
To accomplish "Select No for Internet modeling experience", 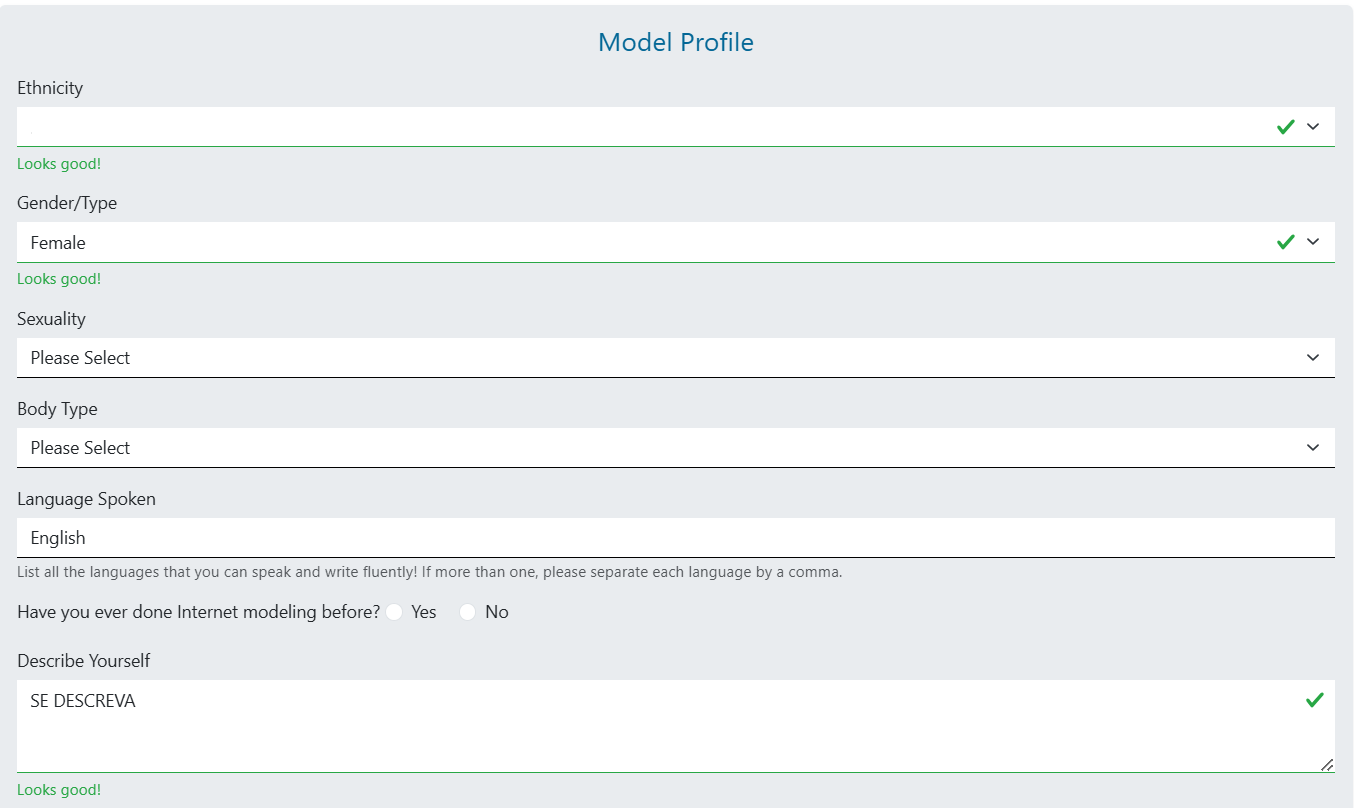I will [x=468, y=612].
